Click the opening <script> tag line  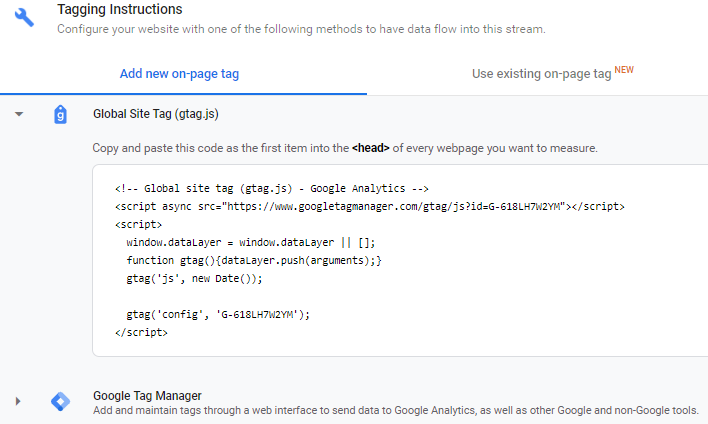click(138, 224)
